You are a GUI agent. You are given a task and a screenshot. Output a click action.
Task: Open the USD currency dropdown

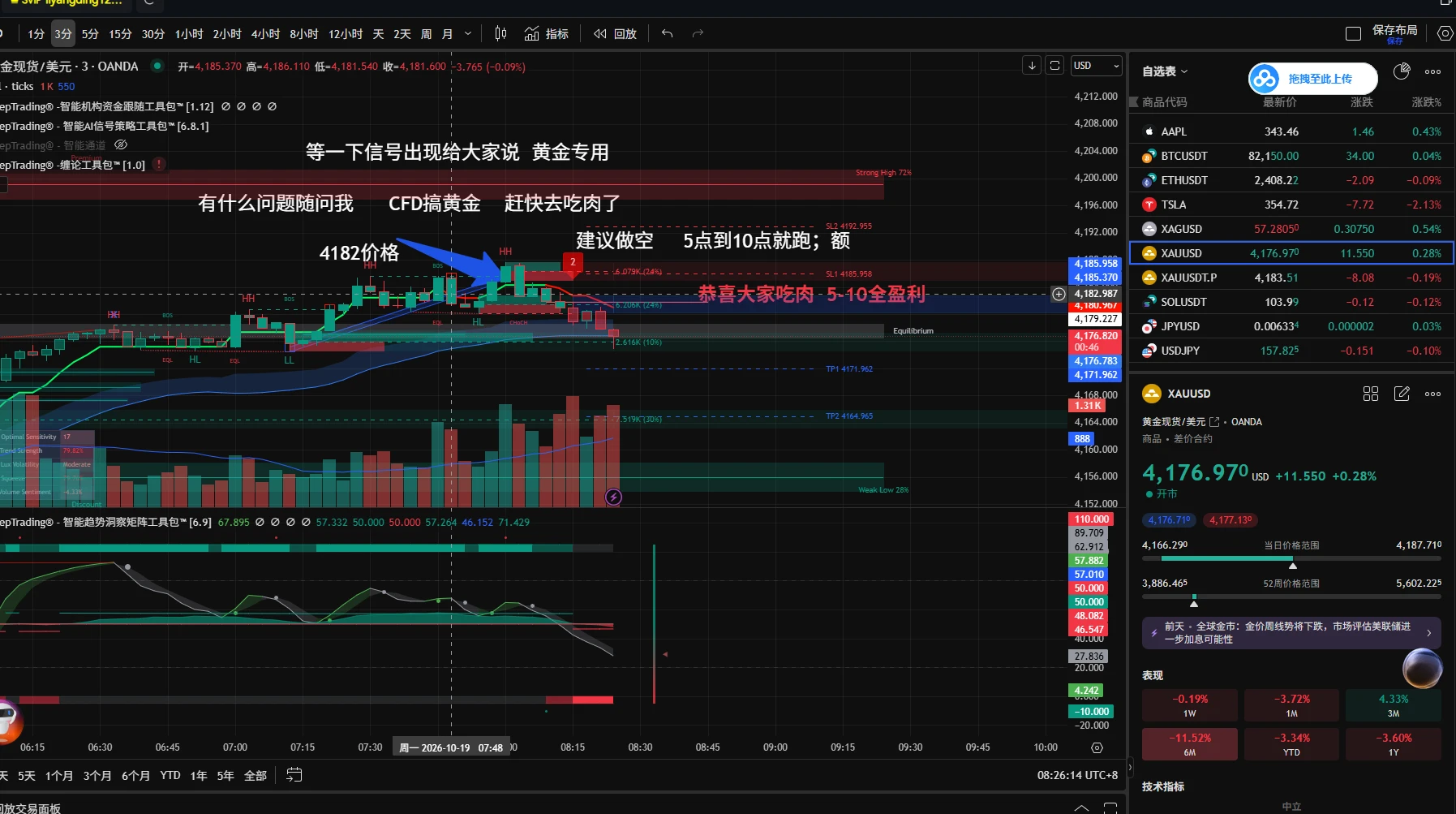click(x=1096, y=66)
